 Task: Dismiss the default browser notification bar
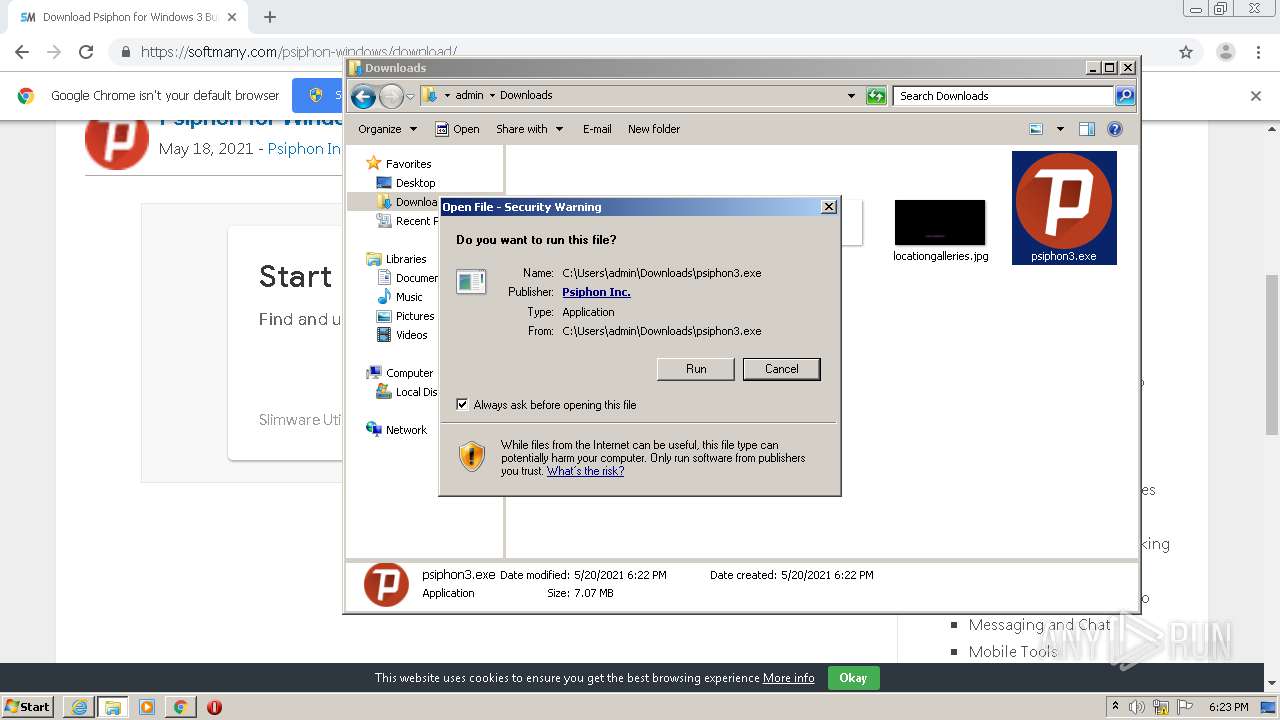pos(1256,96)
